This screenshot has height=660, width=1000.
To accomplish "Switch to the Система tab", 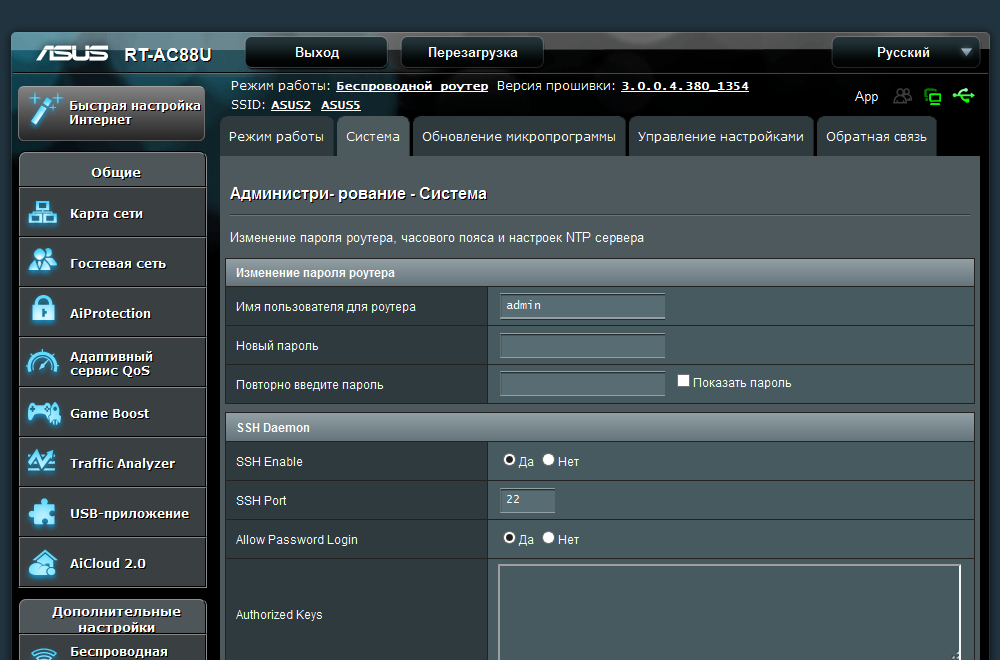I will coord(373,136).
